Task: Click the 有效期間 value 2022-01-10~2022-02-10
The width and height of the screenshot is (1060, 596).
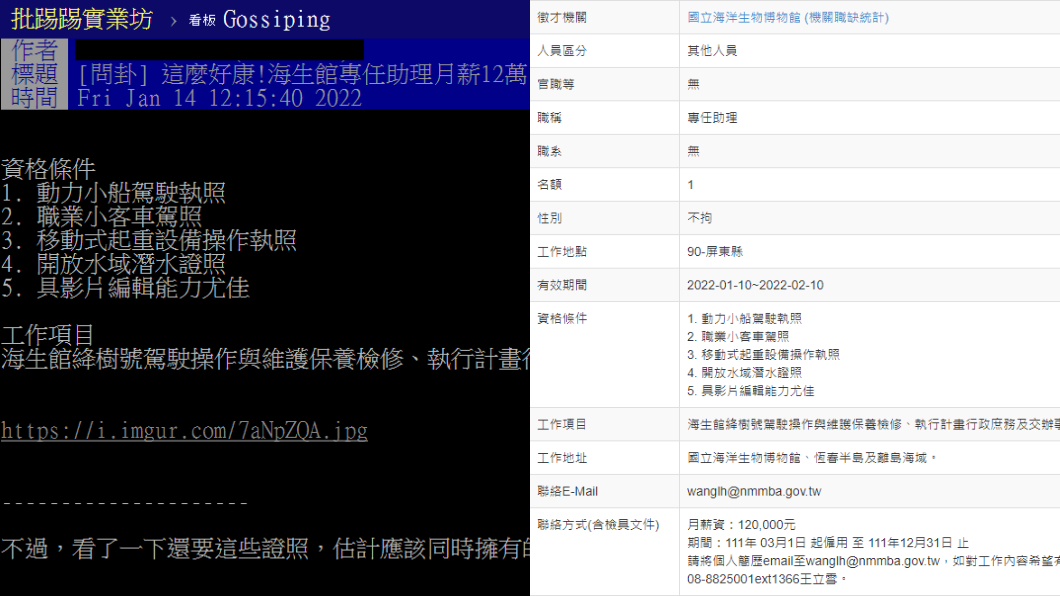Action: [x=755, y=285]
